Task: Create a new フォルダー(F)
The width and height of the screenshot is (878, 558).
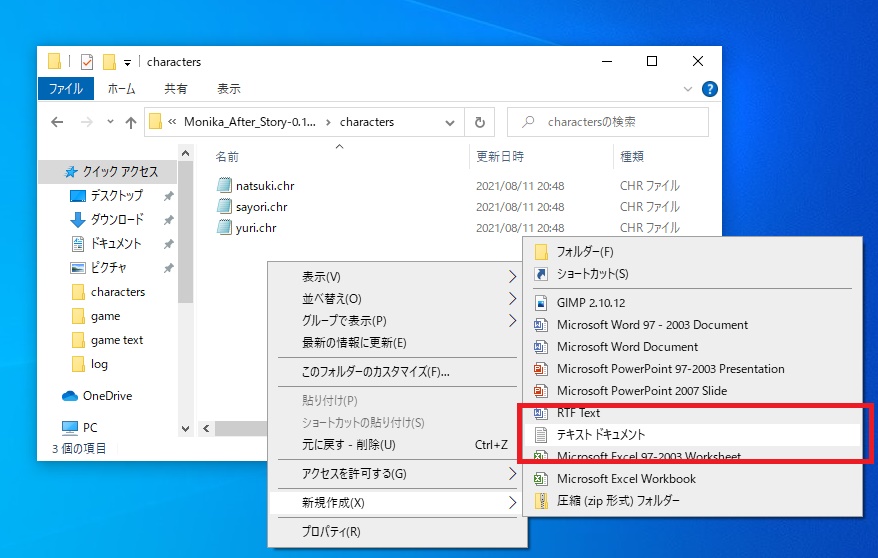Action: pyautogui.click(x=692, y=252)
